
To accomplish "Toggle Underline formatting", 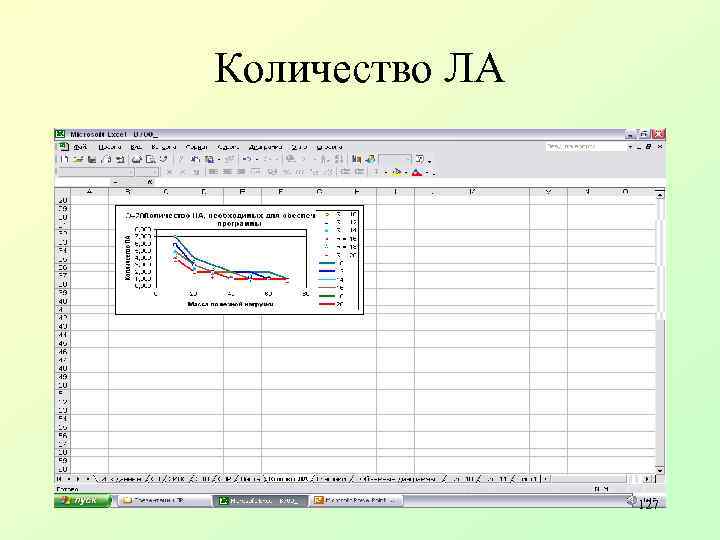I will coord(196,172).
